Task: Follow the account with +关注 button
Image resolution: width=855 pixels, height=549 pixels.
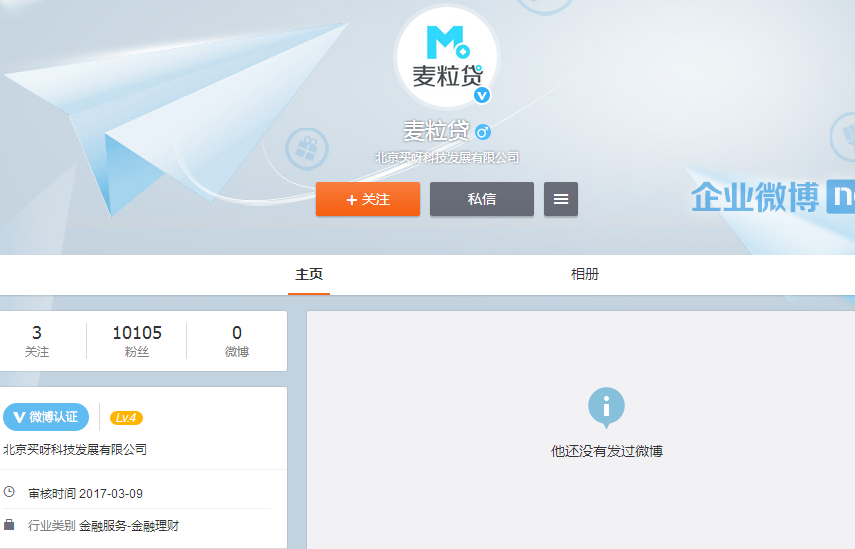Action: 368,199
